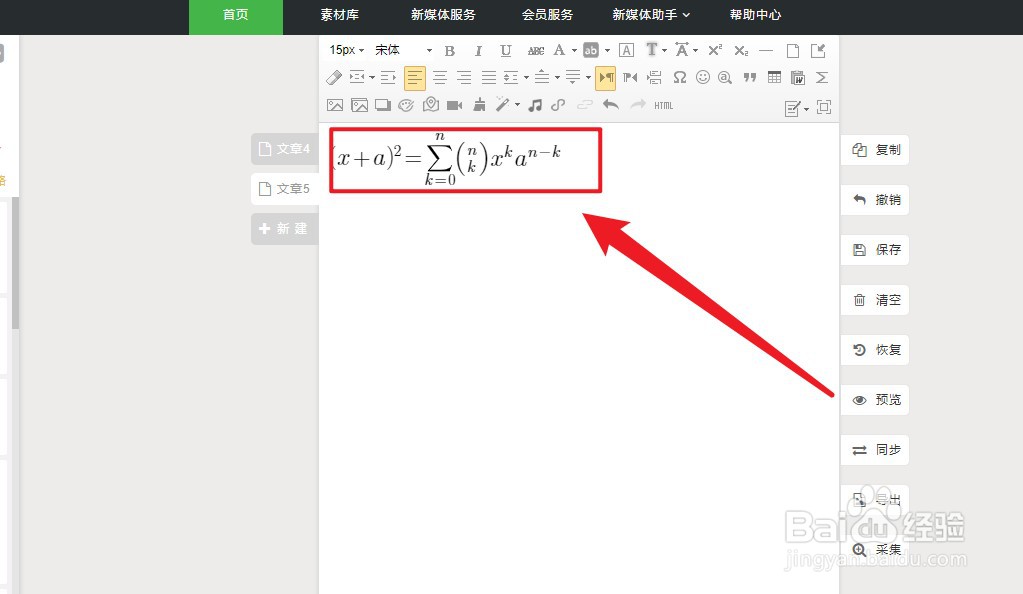The image size is (1023, 594).
Task: Expand the 新媒体助手 menu chevron
Action: pyautogui.click(x=686, y=15)
